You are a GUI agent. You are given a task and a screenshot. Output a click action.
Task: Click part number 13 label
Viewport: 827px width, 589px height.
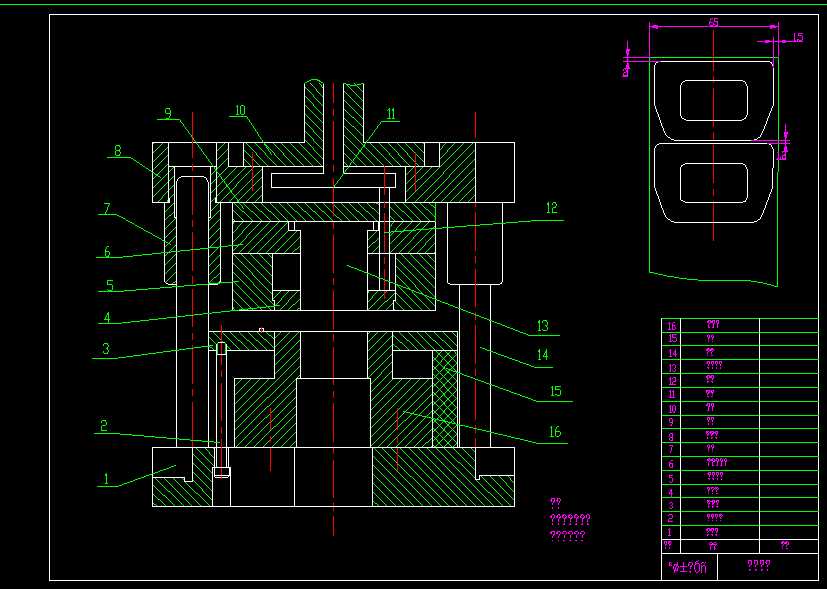(x=543, y=326)
